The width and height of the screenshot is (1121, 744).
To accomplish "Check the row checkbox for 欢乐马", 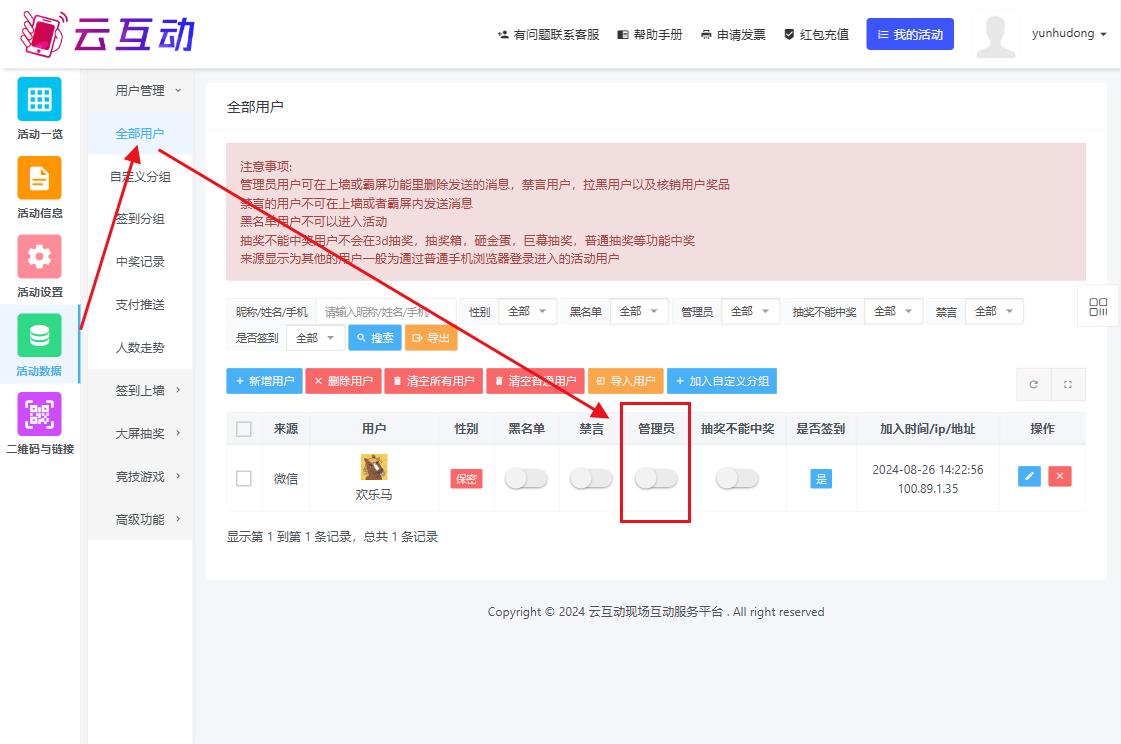I will [x=244, y=479].
